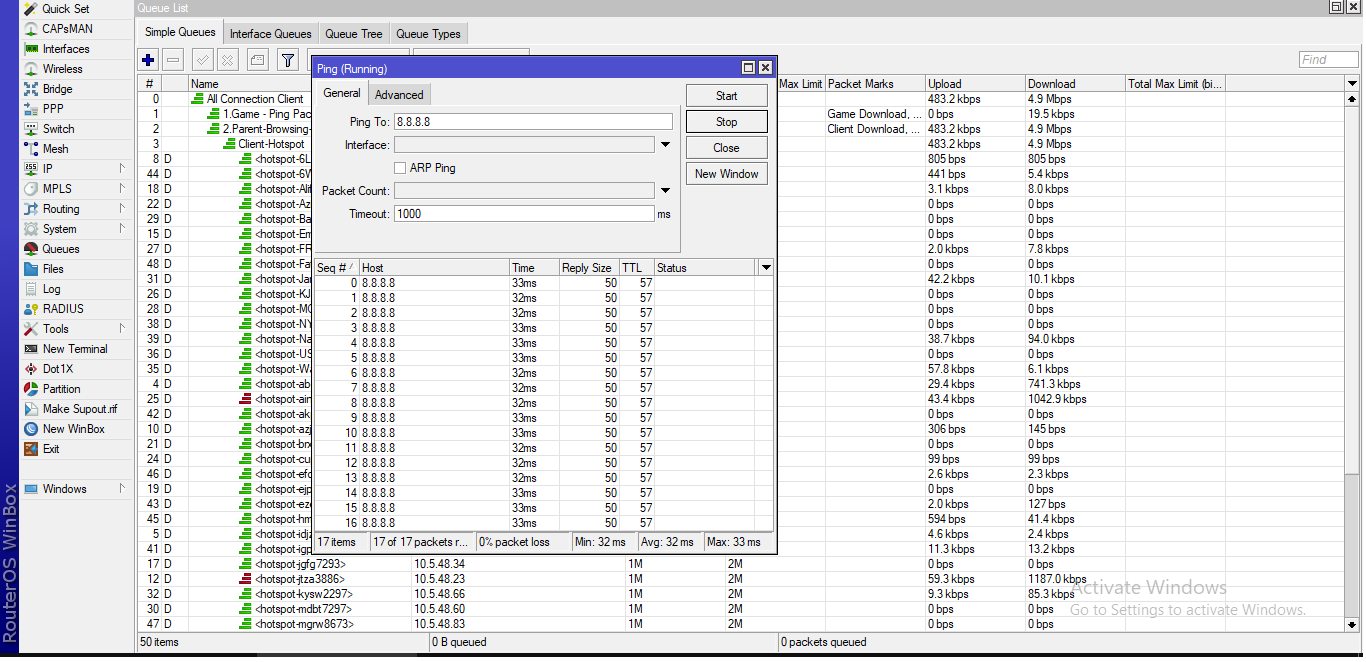Maximize the Queue List window icon
This screenshot has height=662, width=1366.
tap(1336, 7)
